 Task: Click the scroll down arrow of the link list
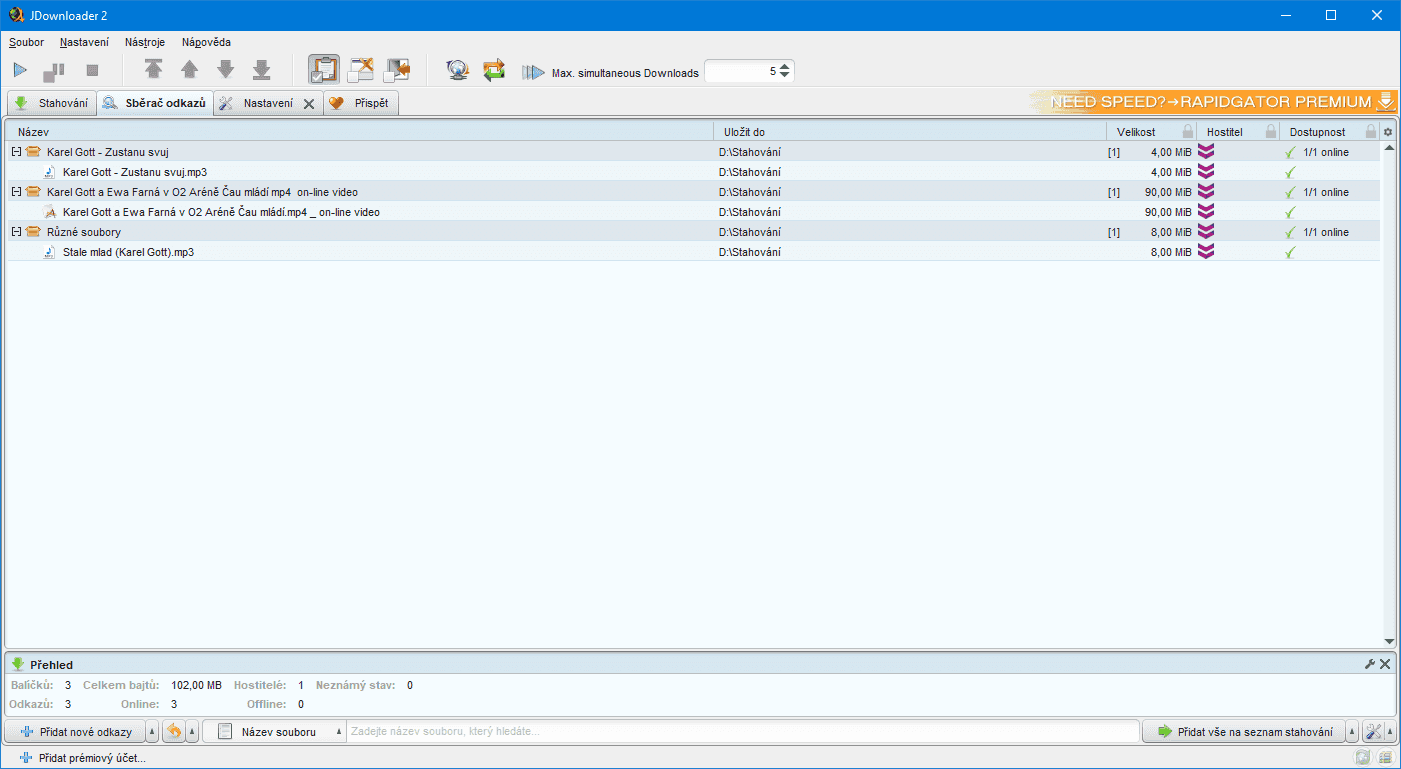[x=1388, y=641]
